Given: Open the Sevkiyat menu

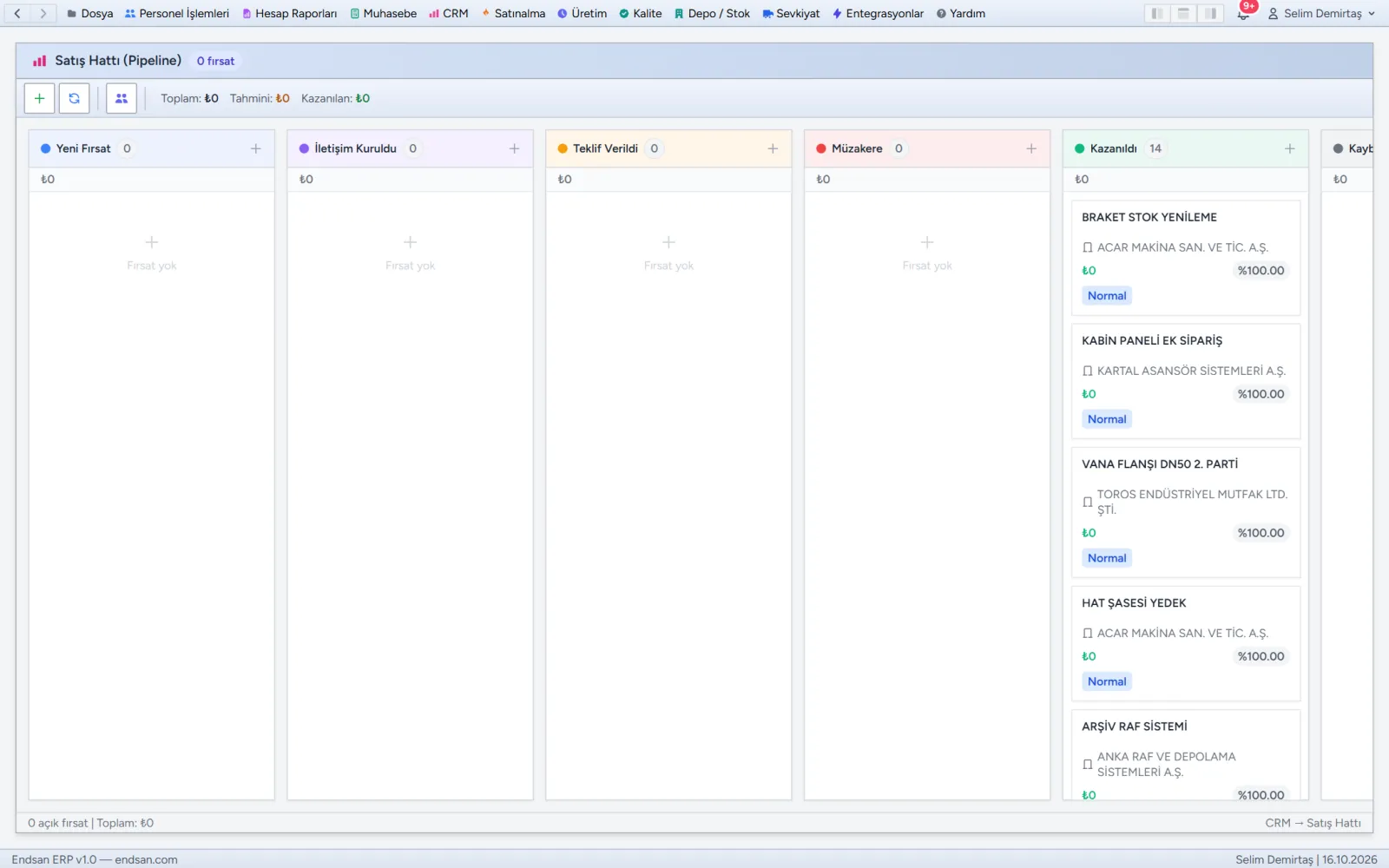Looking at the screenshot, I should click(791, 14).
